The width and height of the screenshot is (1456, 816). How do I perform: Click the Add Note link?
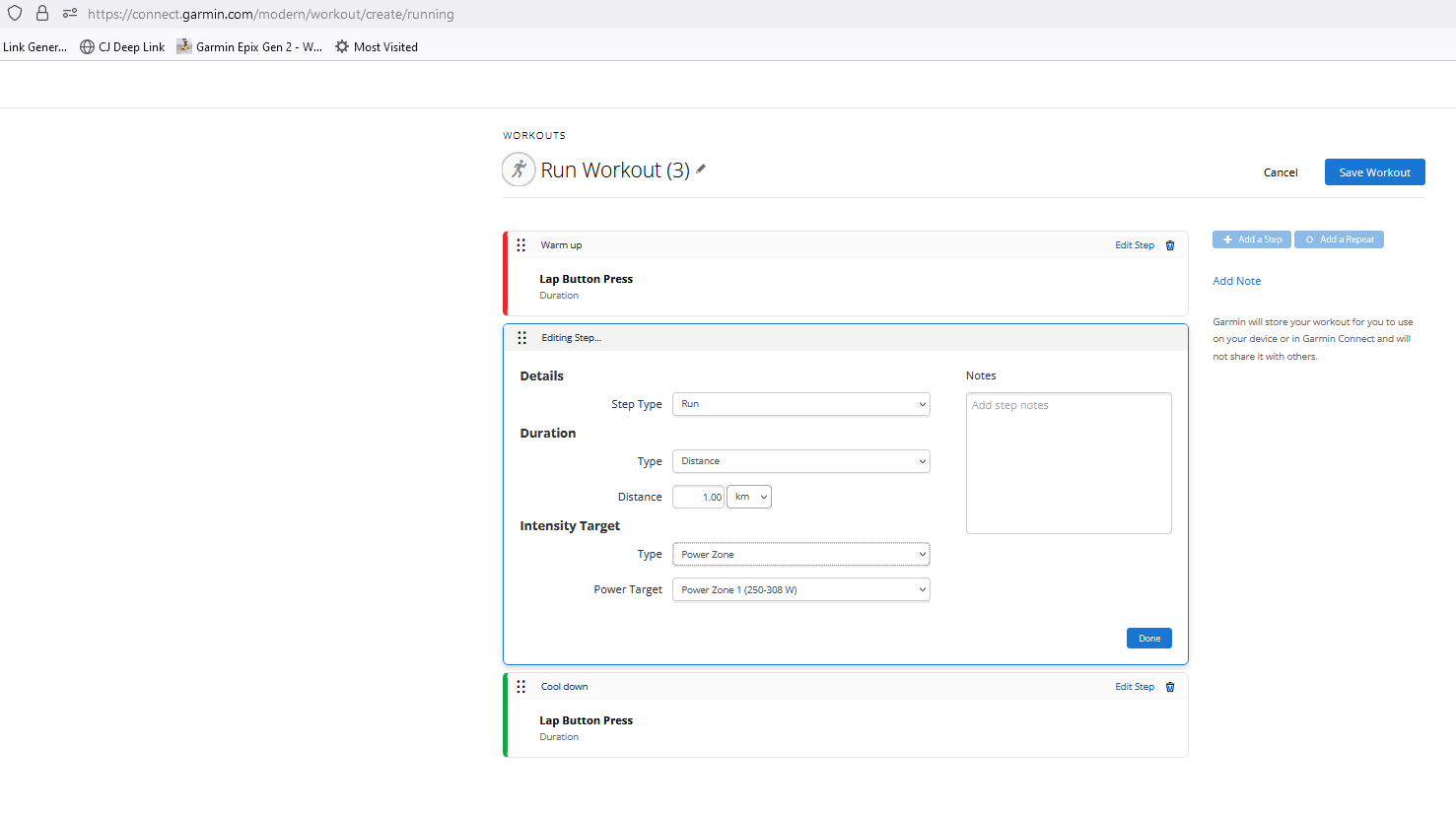1236,281
